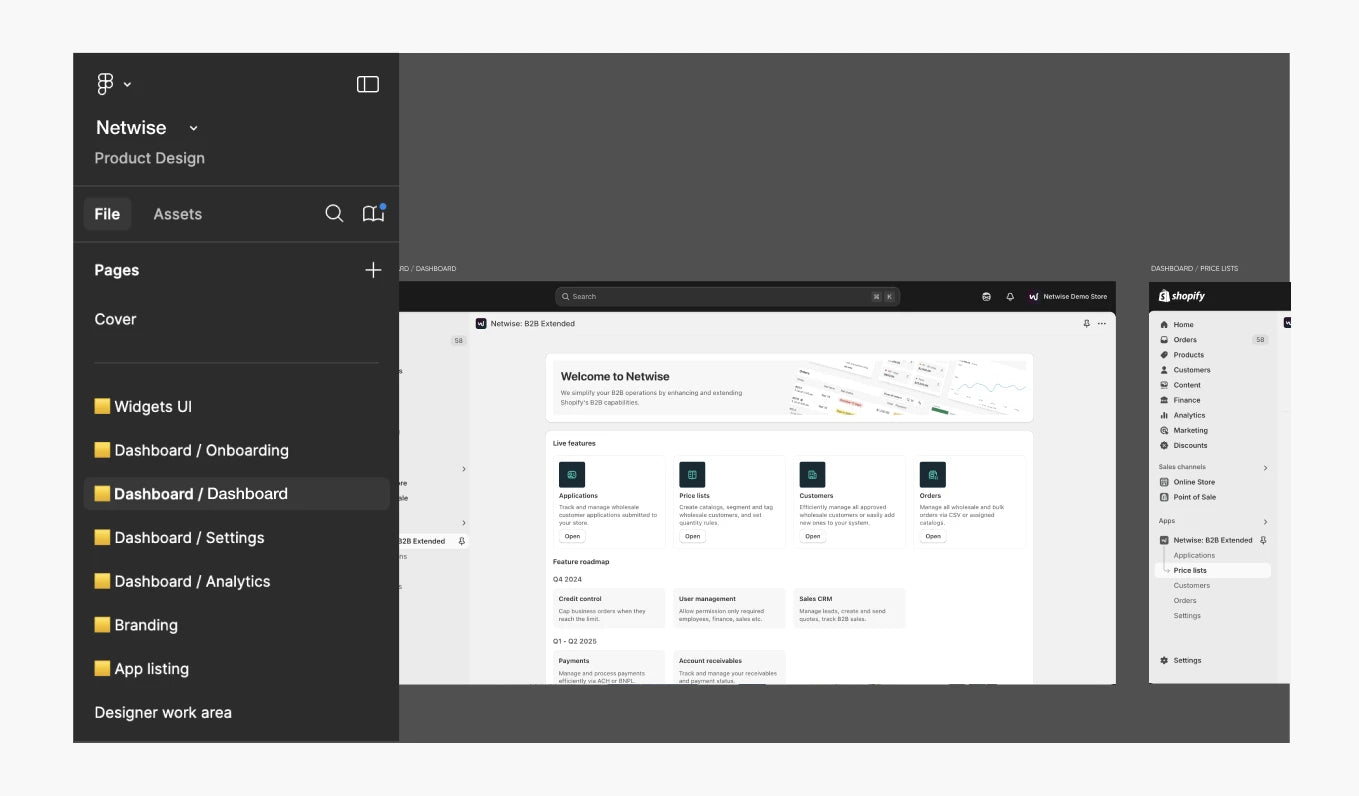This screenshot has width=1359, height=796.
Task: Click the Price lists feature card icon
Action: (x=692, y=474)
